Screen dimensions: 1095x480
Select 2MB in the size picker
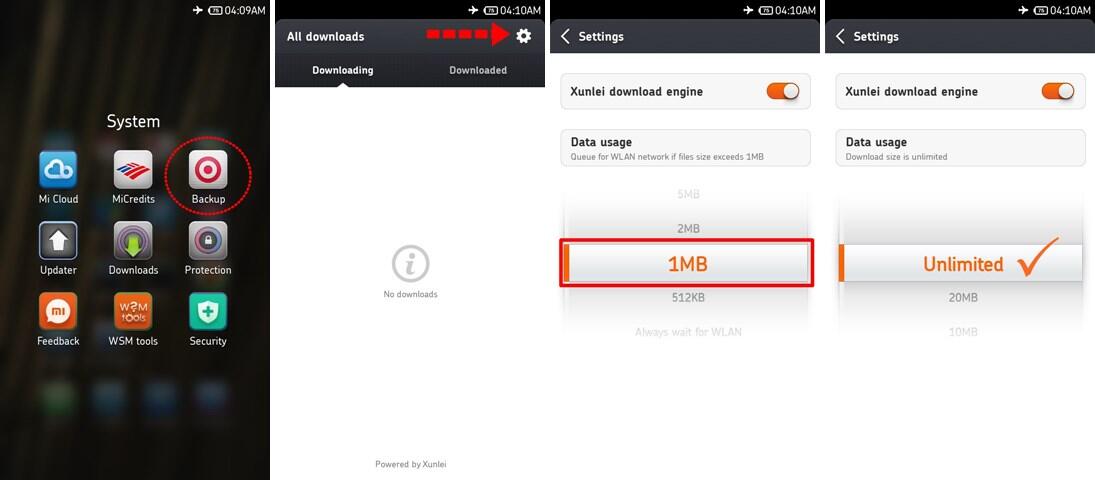point(688,228)
